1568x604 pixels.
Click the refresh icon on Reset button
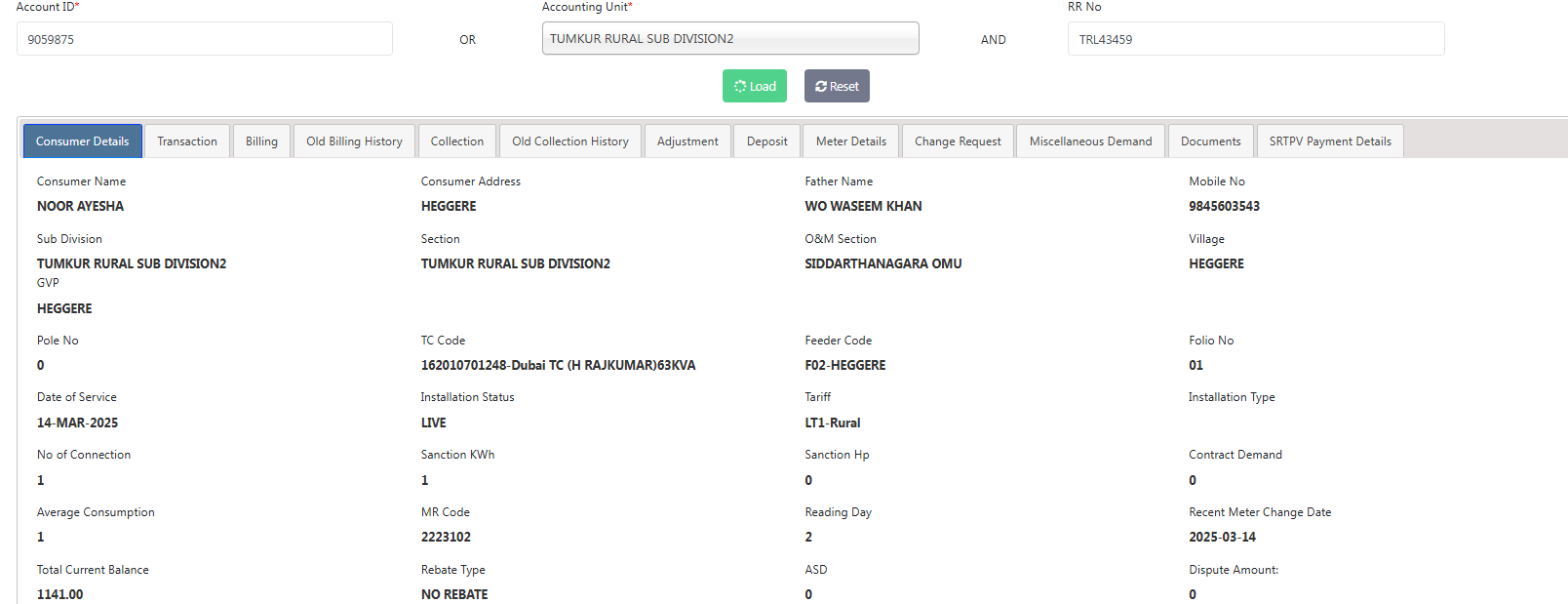821,87
